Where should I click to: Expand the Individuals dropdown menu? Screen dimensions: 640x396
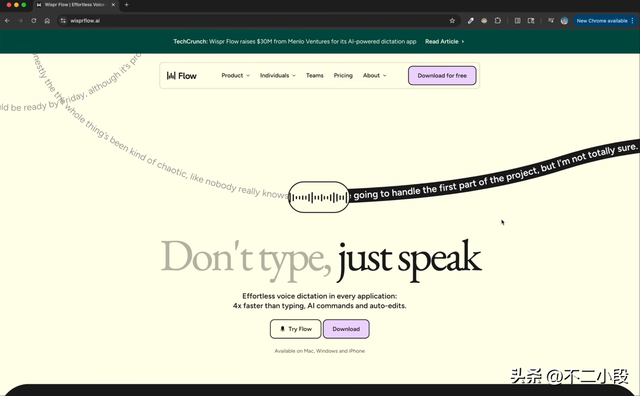tap(278, 76)
